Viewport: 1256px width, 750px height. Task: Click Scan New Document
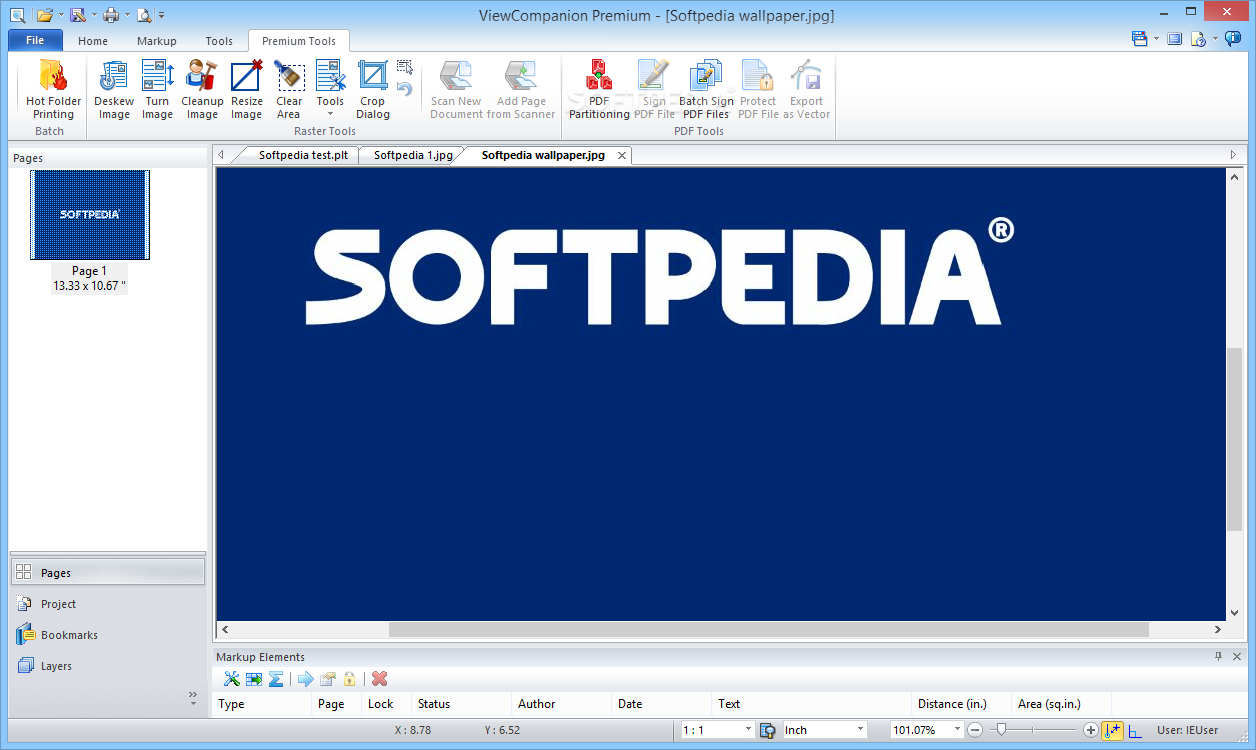coord(456,89)
